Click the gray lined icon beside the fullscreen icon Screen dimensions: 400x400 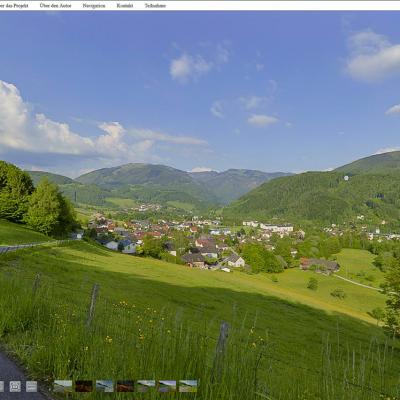point(32,386)
